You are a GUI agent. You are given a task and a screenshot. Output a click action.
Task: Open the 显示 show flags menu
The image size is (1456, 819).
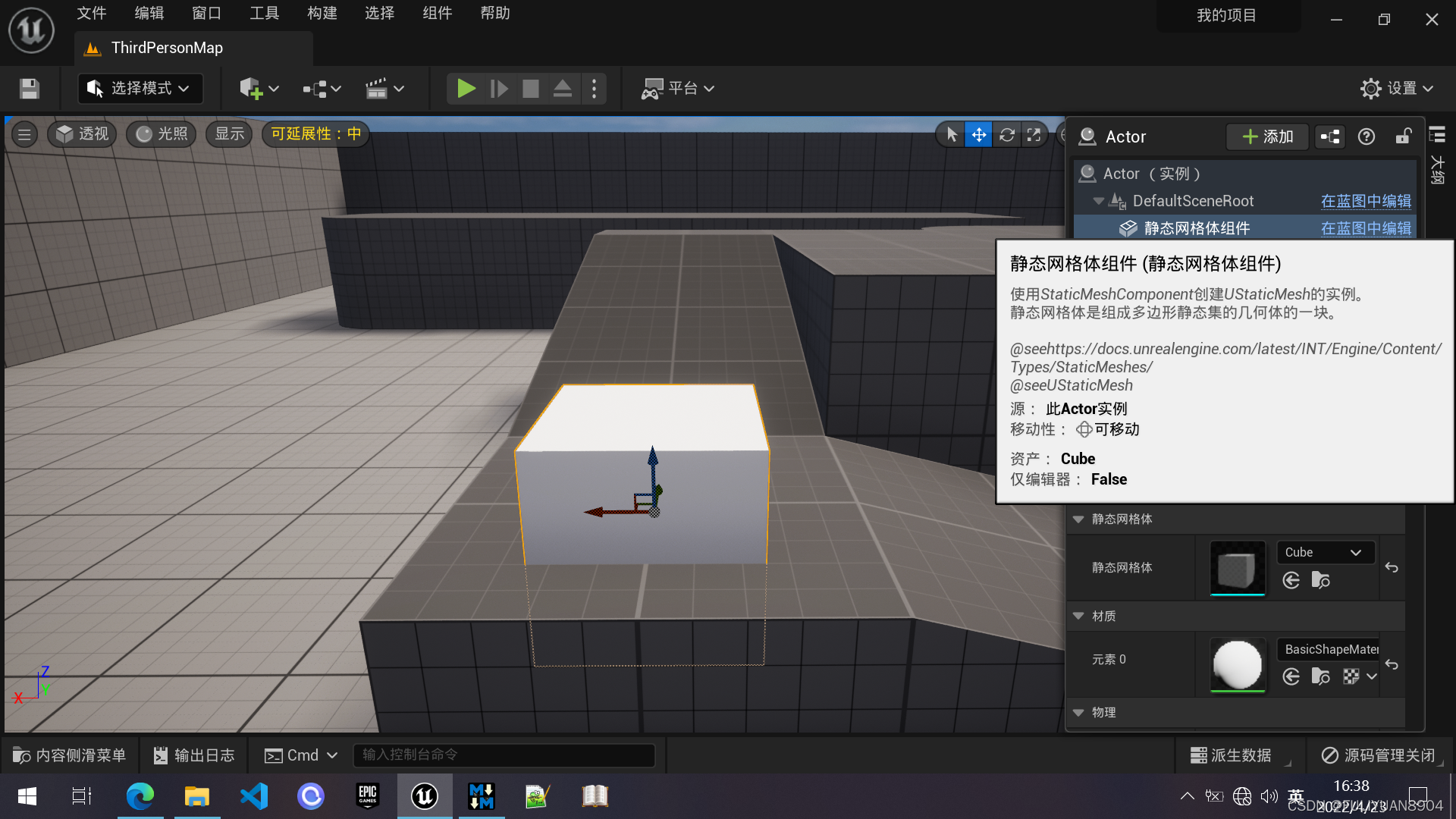click(x=229, y=134)
